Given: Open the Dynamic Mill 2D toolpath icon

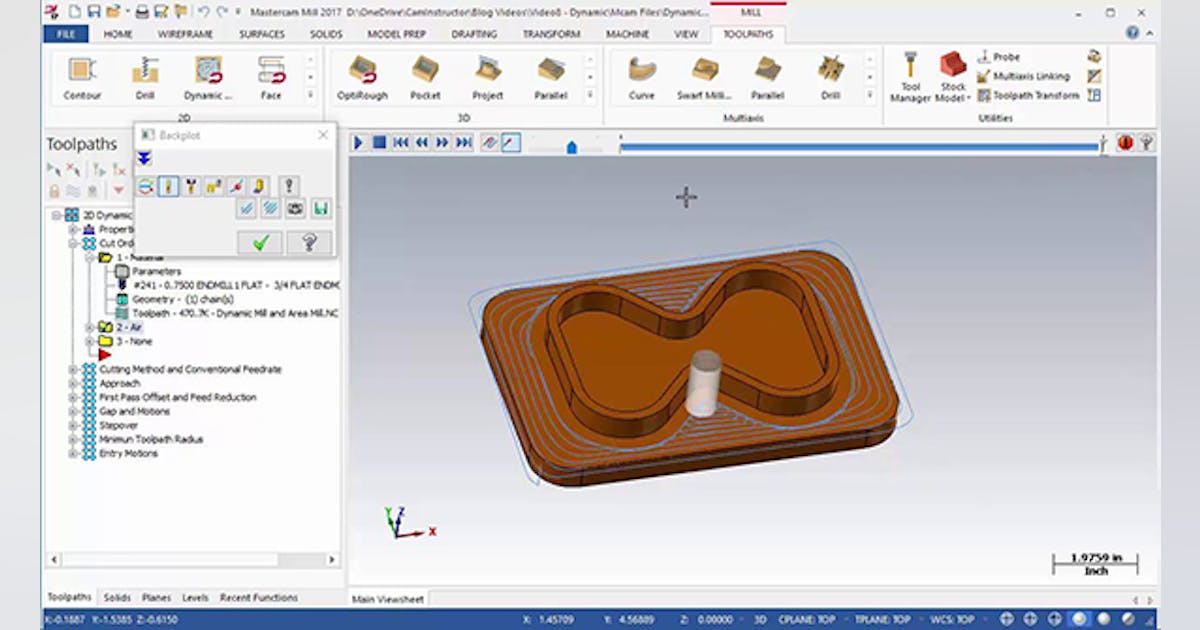Looking at the screenshot, I should coord(207,75).
